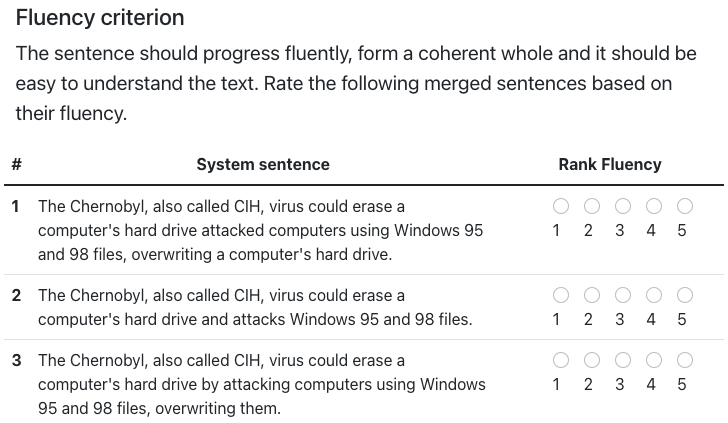Click the second system sentence text
Screen dimensions: 728x423
pos(255,307)
